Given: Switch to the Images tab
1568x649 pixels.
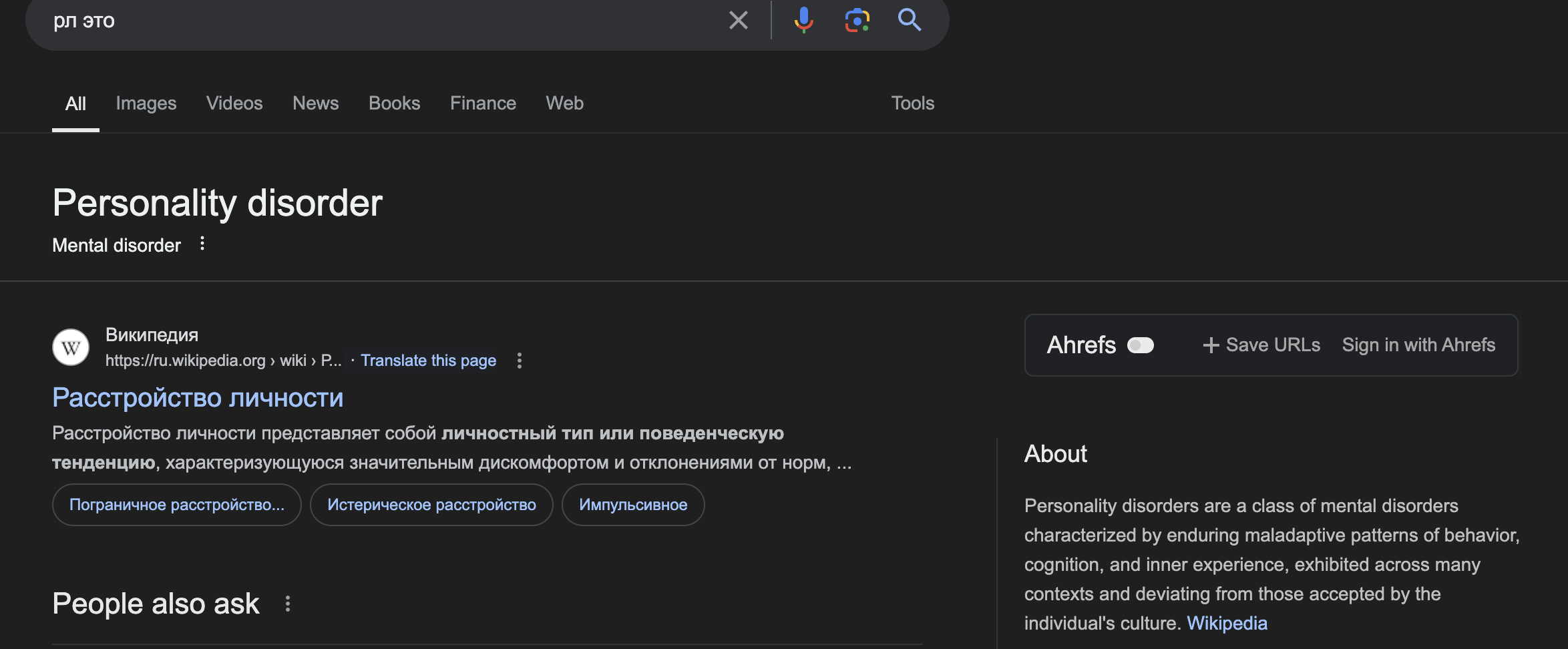Looking at the screenshot, I should [x=146, y=103].
